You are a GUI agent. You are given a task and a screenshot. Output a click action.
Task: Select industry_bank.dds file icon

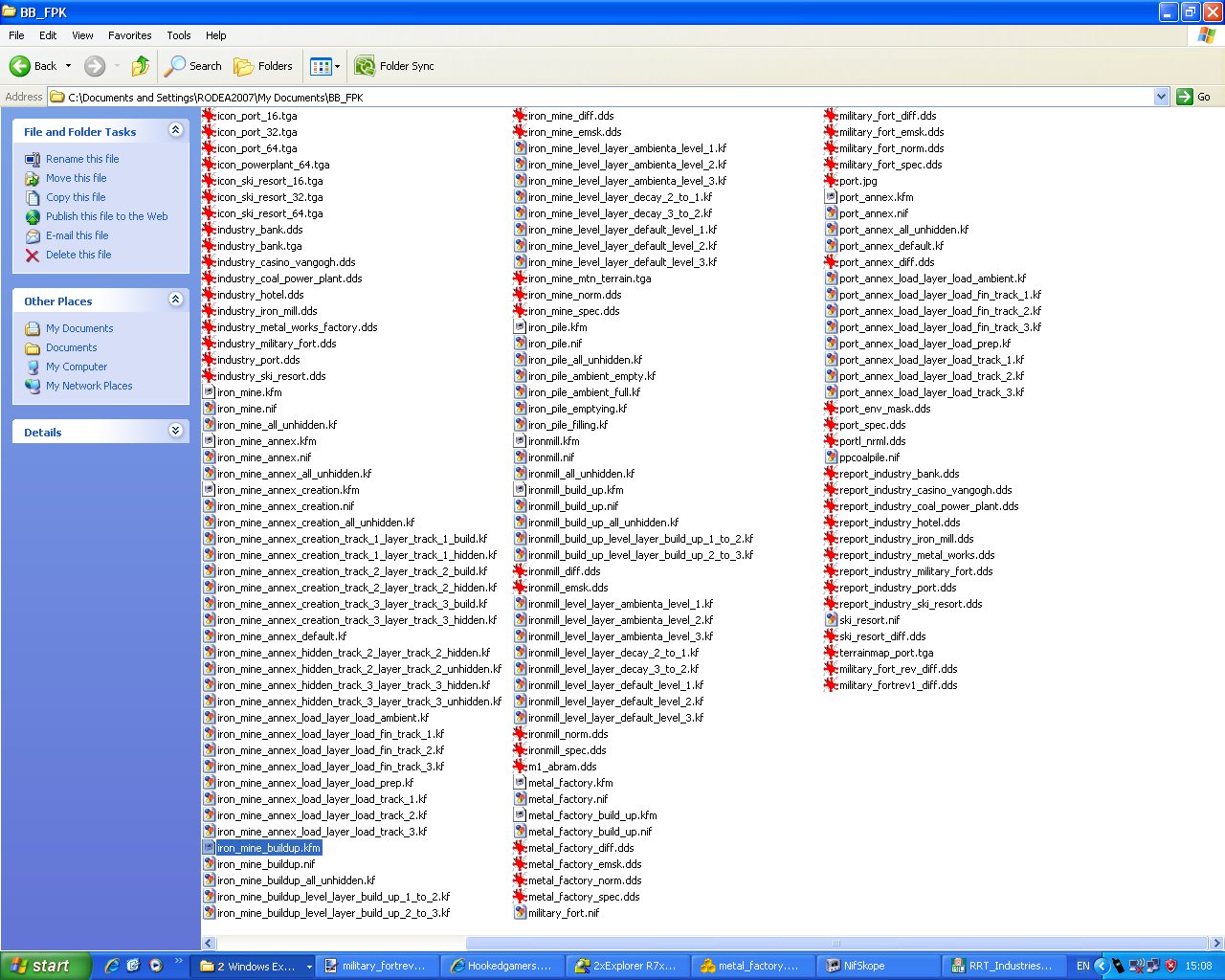click(x=209, y=230)
